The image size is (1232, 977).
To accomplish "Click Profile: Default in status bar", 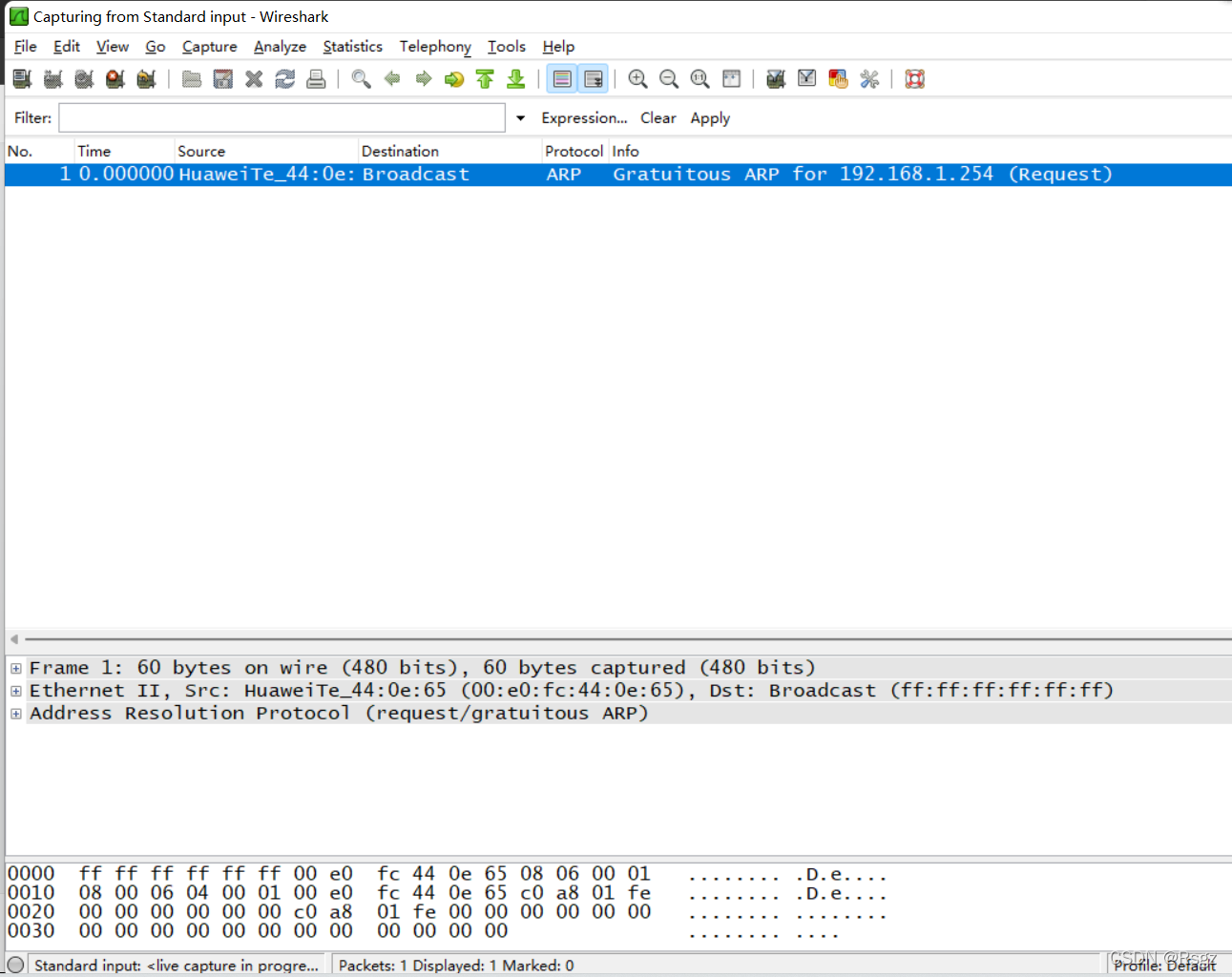I will [1164, 965].
